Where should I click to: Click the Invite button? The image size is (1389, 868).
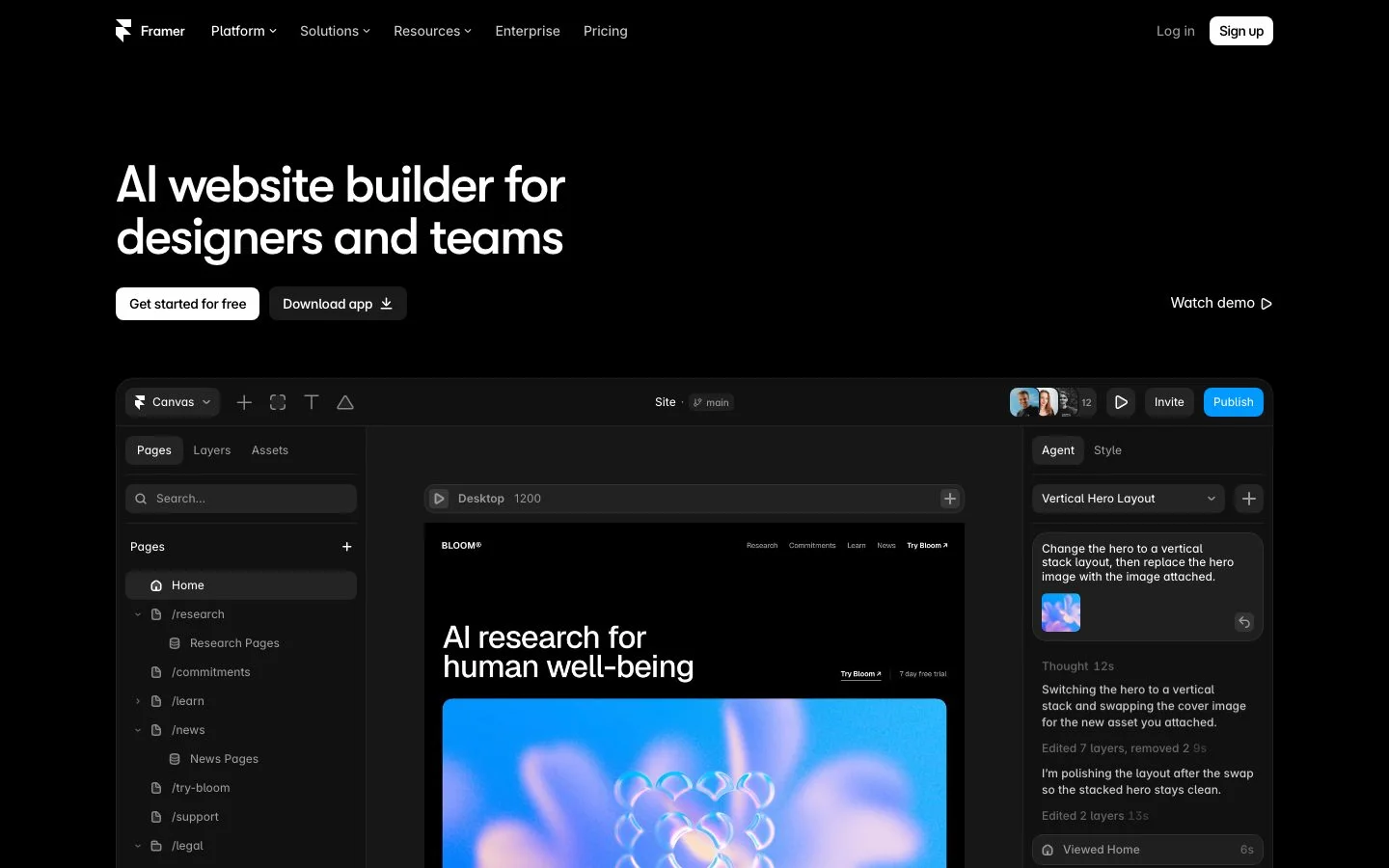[1169, 402]
